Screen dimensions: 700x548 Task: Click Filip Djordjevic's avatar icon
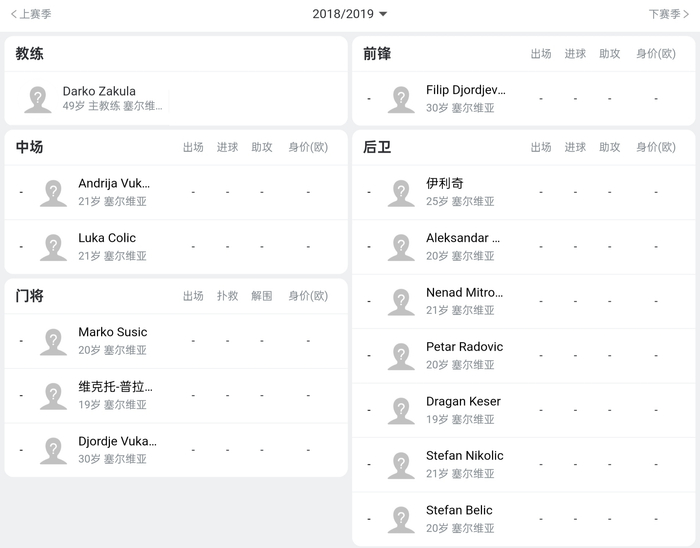pos(401,98)
